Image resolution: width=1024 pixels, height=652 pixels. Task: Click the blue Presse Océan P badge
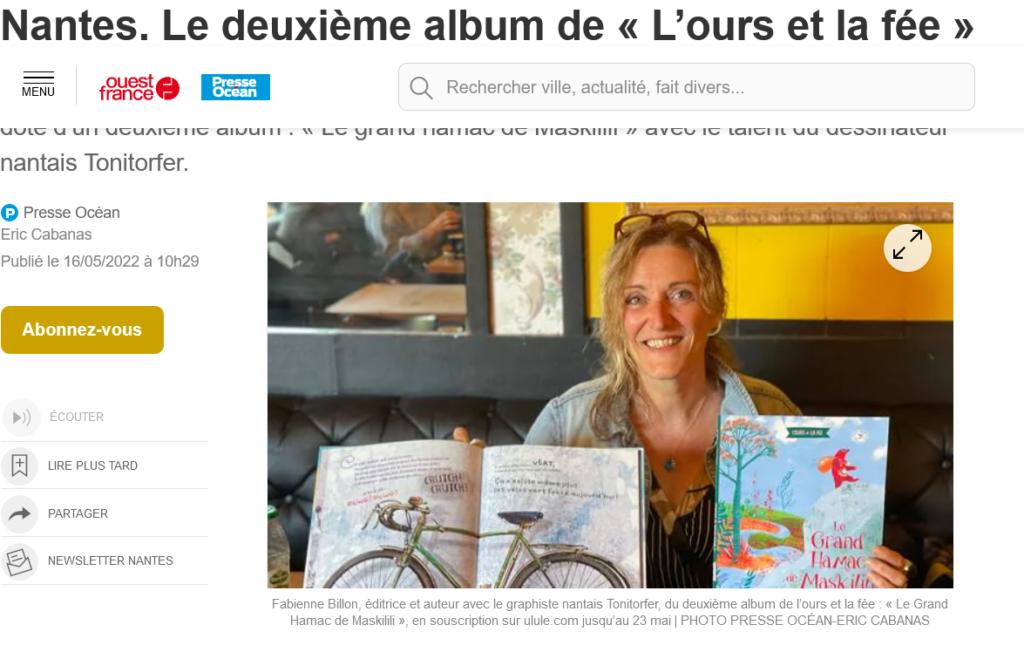pyautogui.click(x=9, y=213)
